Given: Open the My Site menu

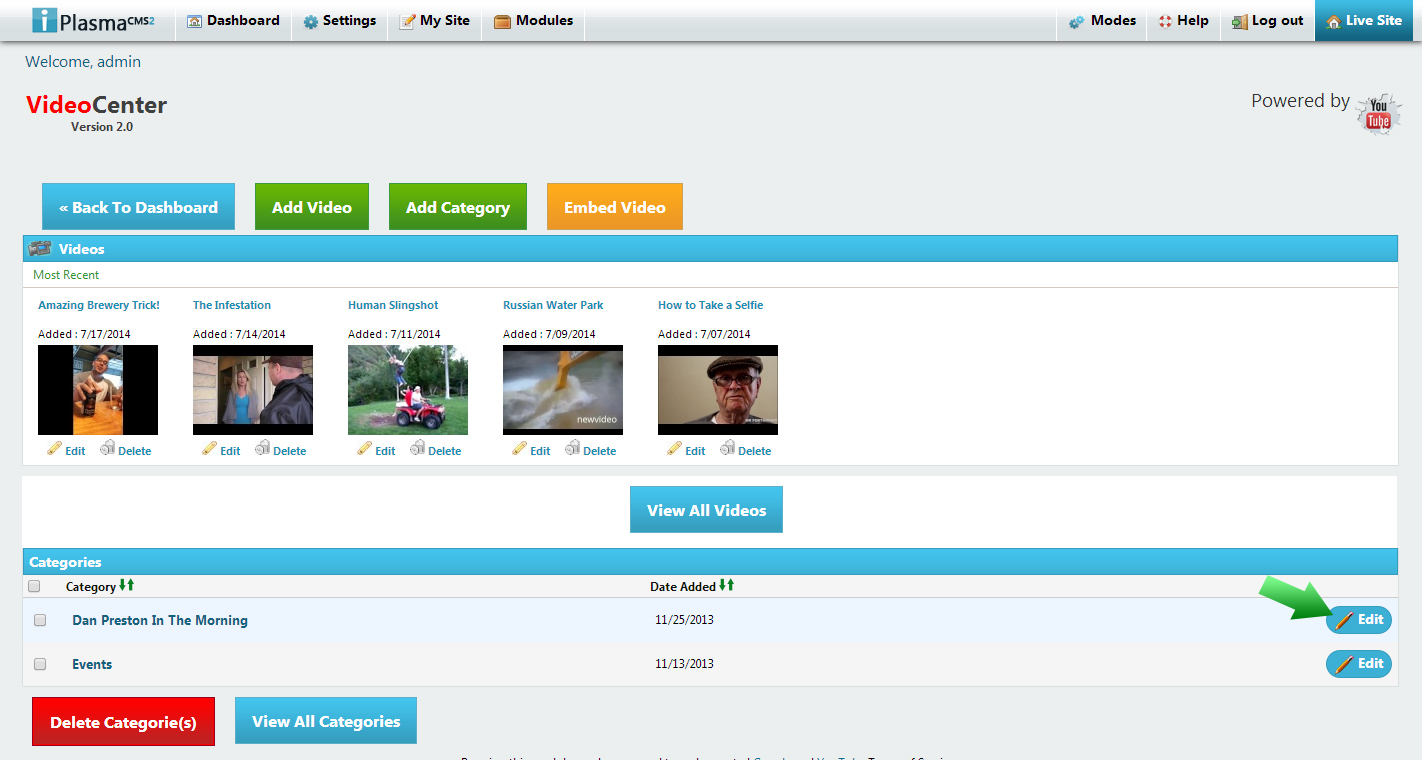Looking at the screenshot, I should click(x=434, y=20).
